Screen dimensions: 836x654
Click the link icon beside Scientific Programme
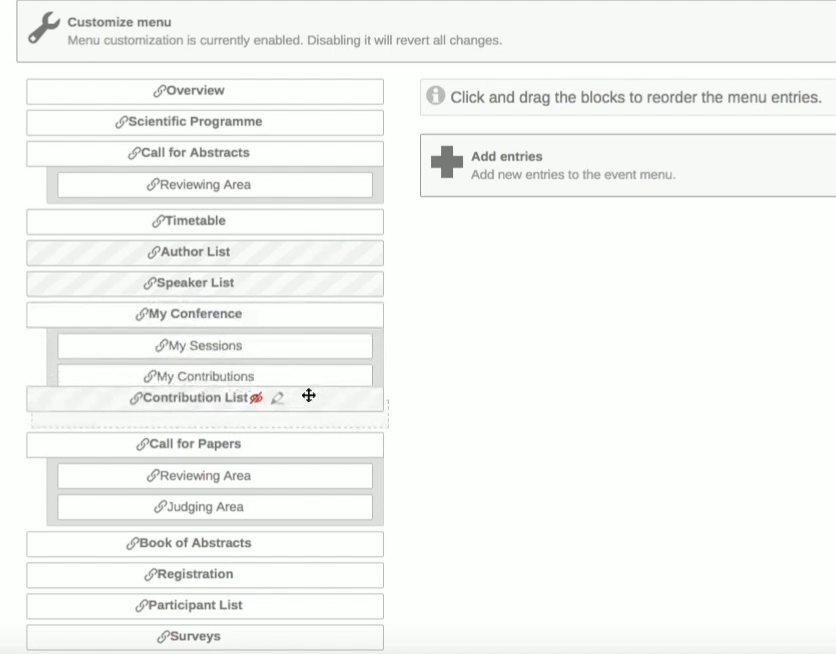pyautogui.click(x=121, y=122)
